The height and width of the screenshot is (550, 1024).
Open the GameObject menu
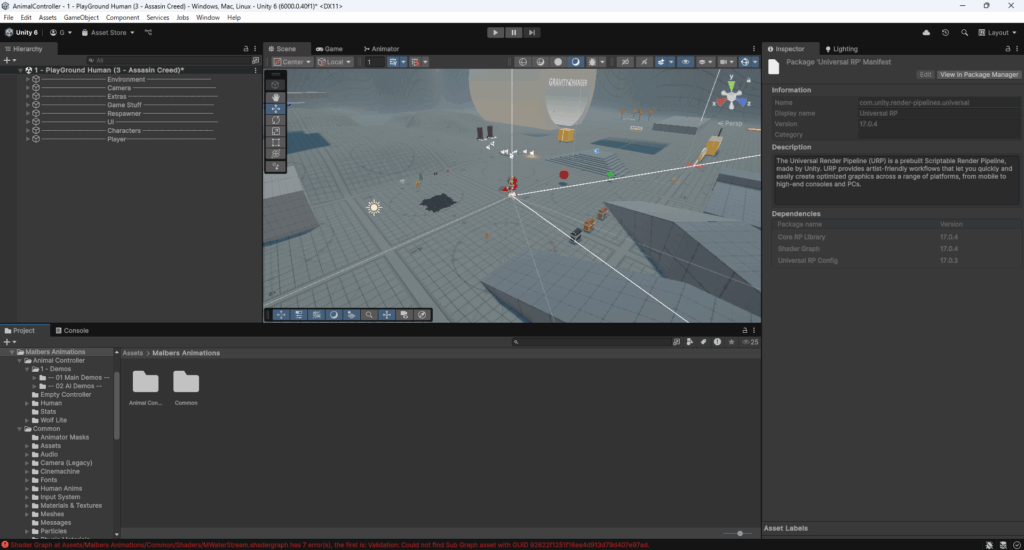pyautogui.click(x=81, y=18)
